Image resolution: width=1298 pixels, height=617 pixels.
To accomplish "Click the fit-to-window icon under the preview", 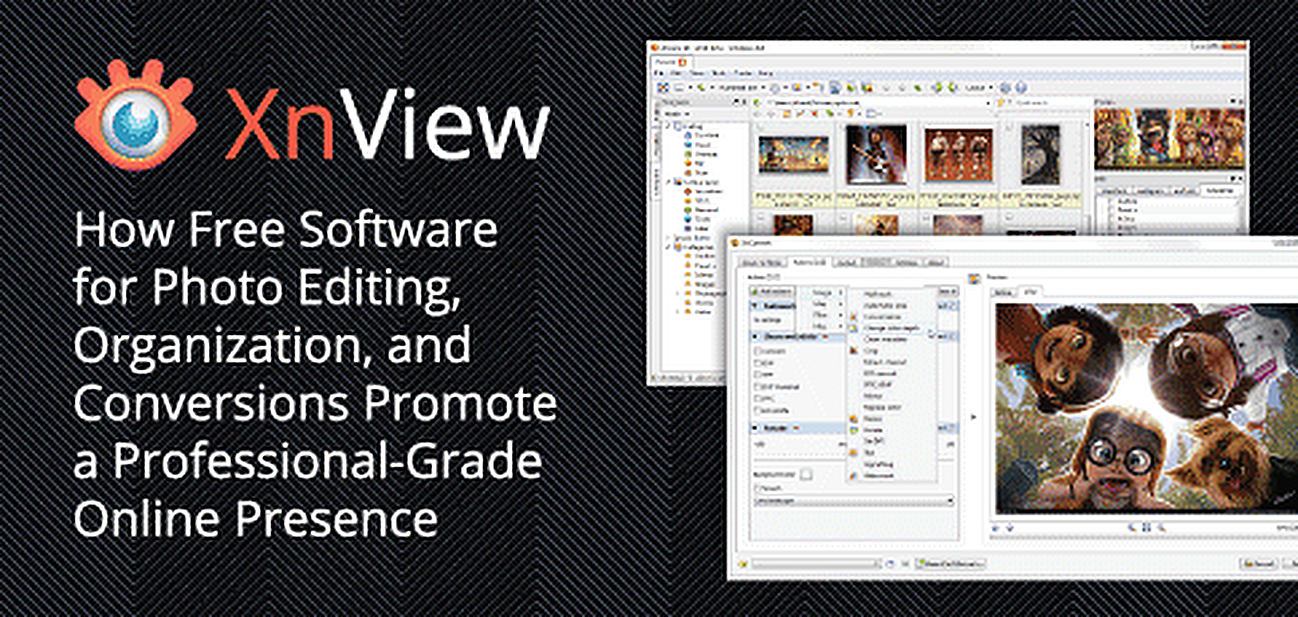I will pyautogui.click(x=1147, y=528).
